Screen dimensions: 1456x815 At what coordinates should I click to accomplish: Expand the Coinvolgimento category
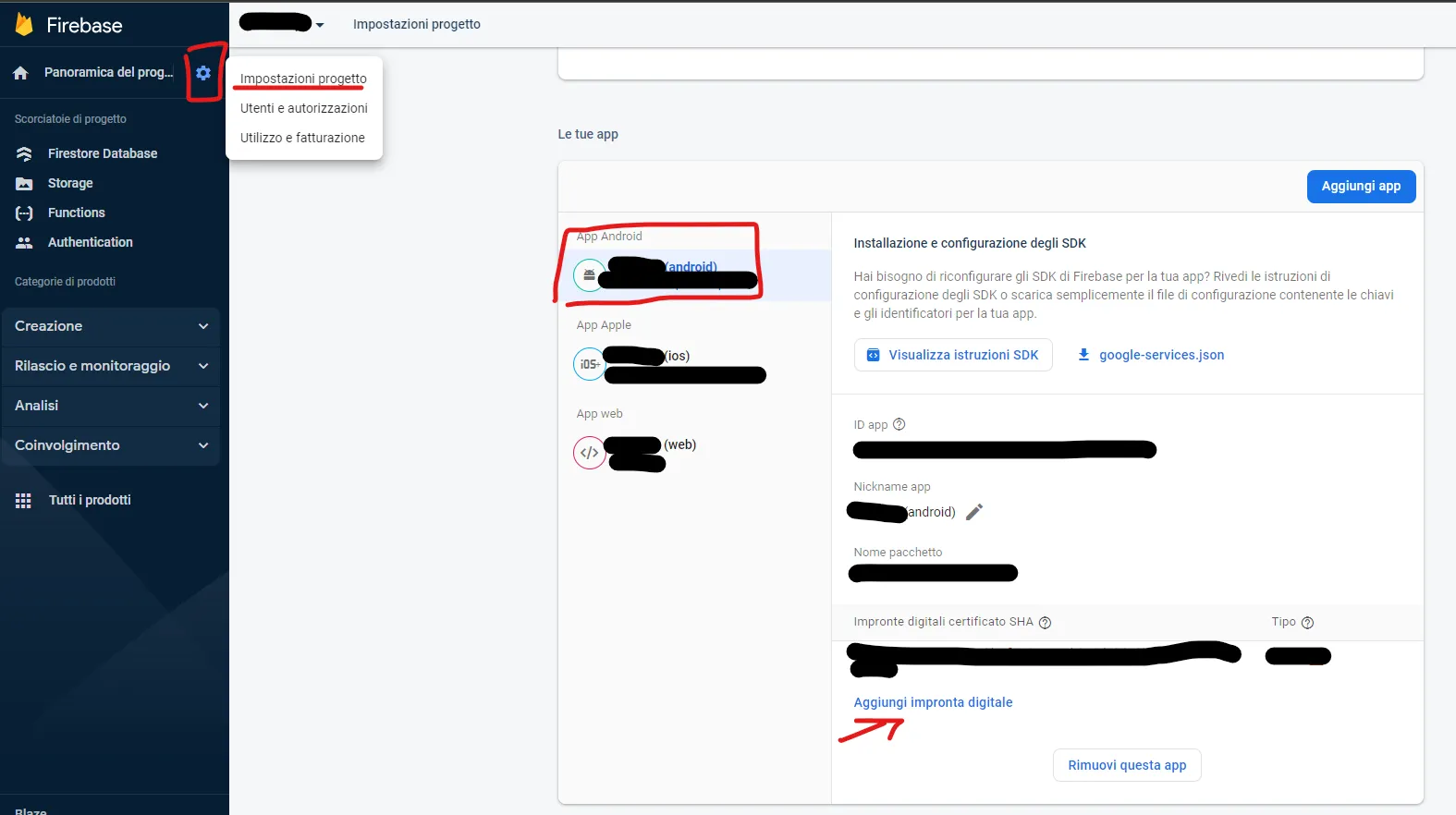111,445
